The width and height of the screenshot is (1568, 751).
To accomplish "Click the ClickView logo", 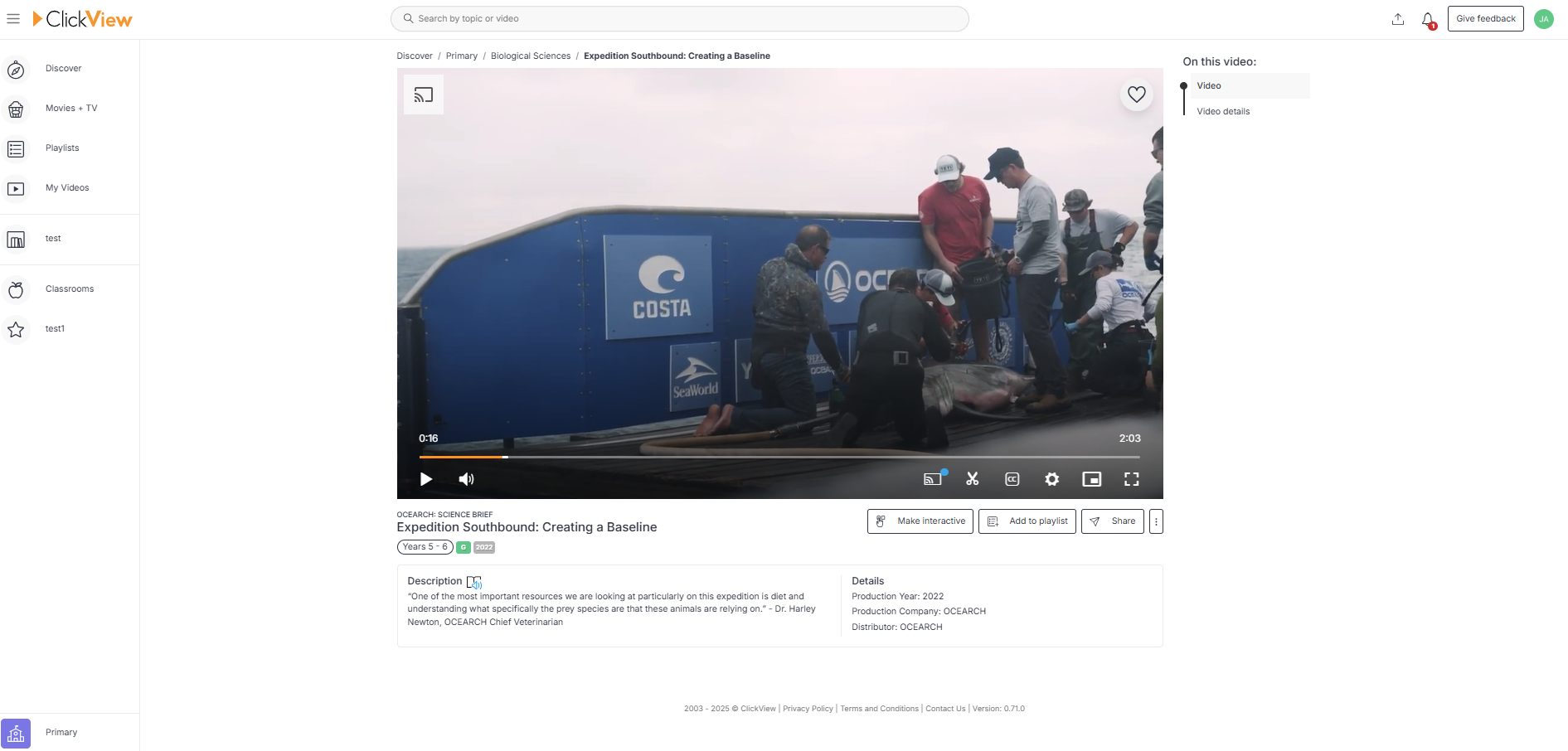I will [82, 19].
